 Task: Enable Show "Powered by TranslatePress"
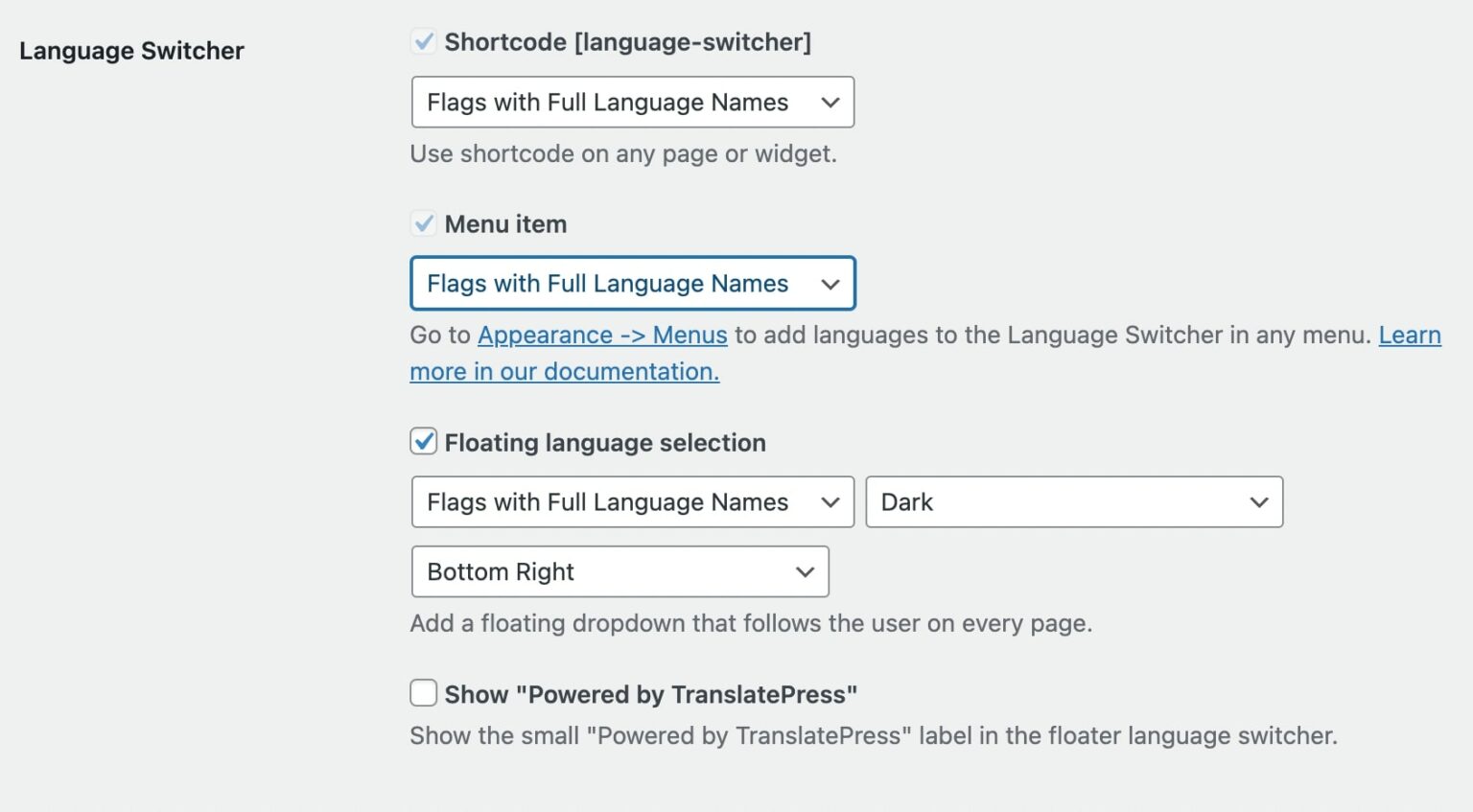pos(423,692)
